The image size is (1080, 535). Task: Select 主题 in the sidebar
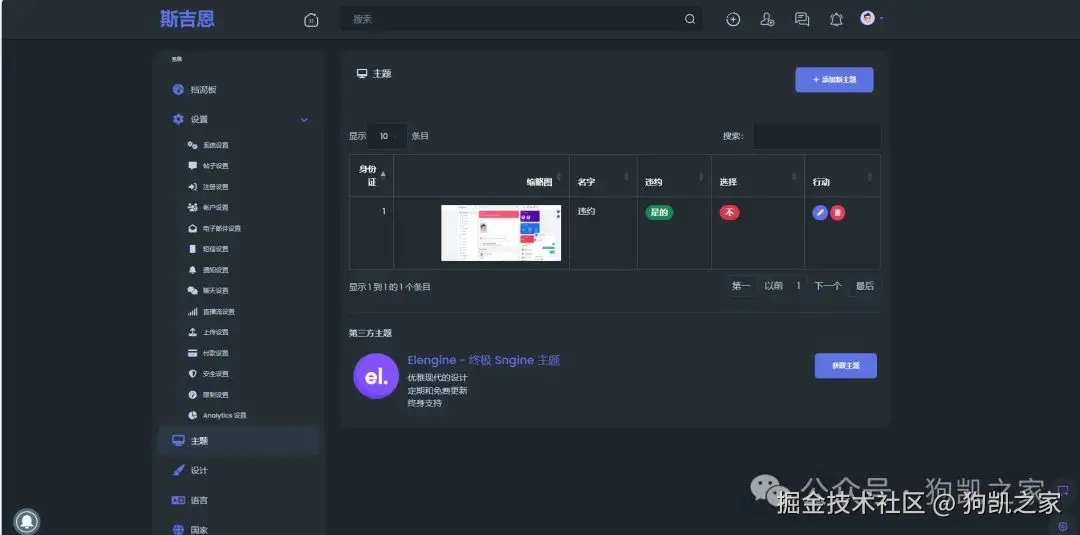click(238, 441)
